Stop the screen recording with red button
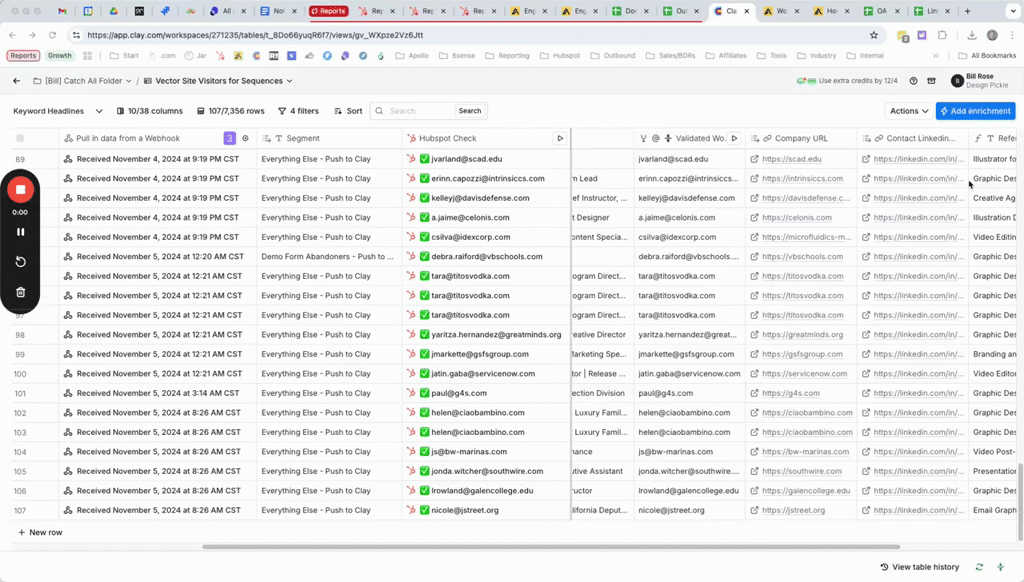 pyautogui.click(x=20, y=189)
